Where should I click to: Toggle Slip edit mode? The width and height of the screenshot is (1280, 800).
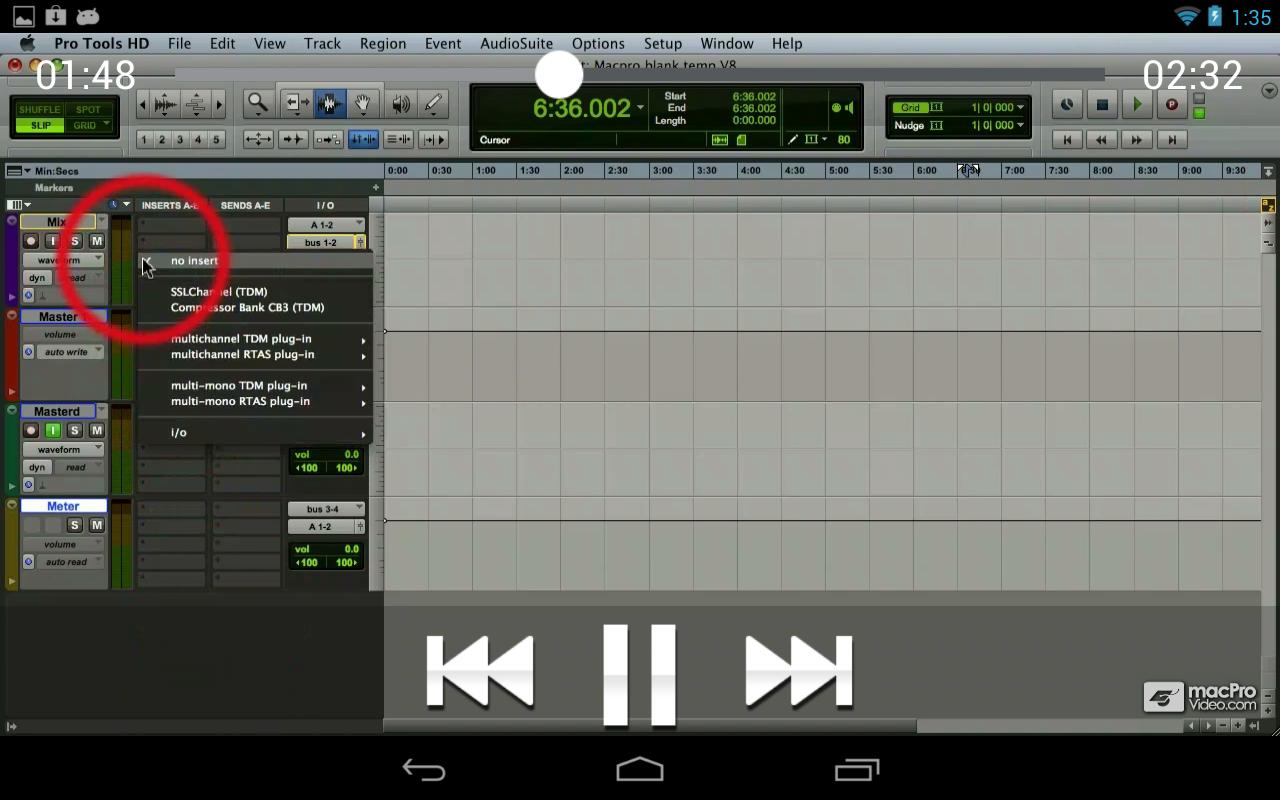click(40, 125)
